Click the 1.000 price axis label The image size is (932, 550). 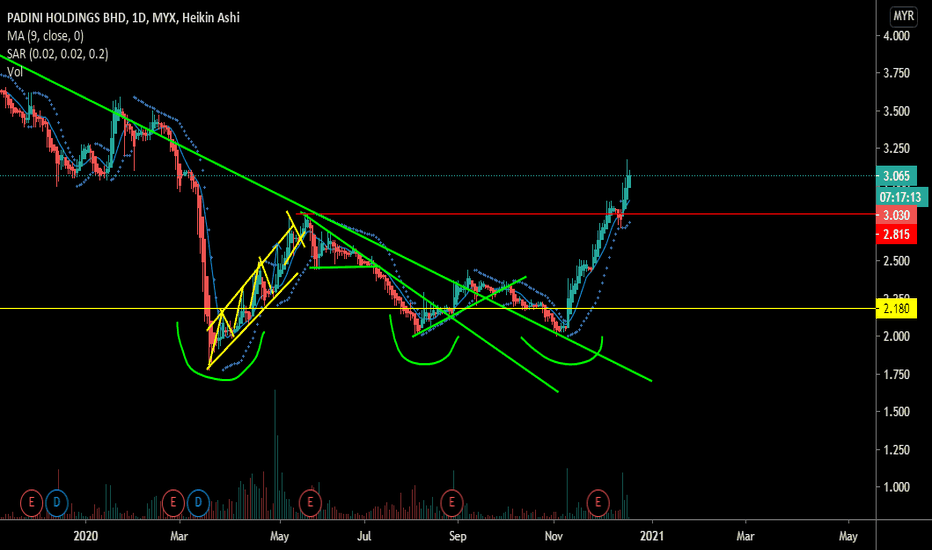(x=896, y=487)
